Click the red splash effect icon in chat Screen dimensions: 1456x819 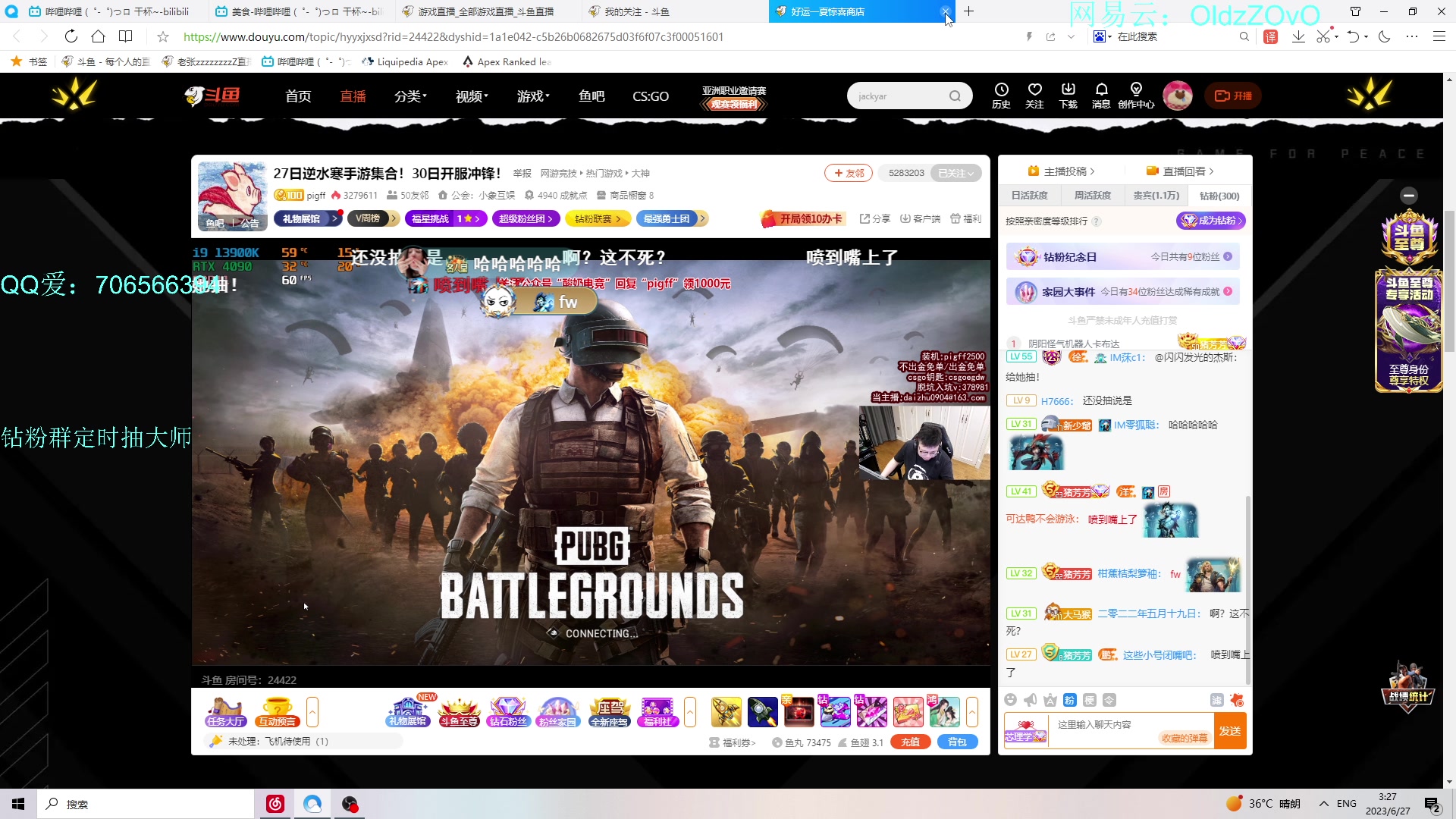pyautogui.click(x=1237, y=700)
